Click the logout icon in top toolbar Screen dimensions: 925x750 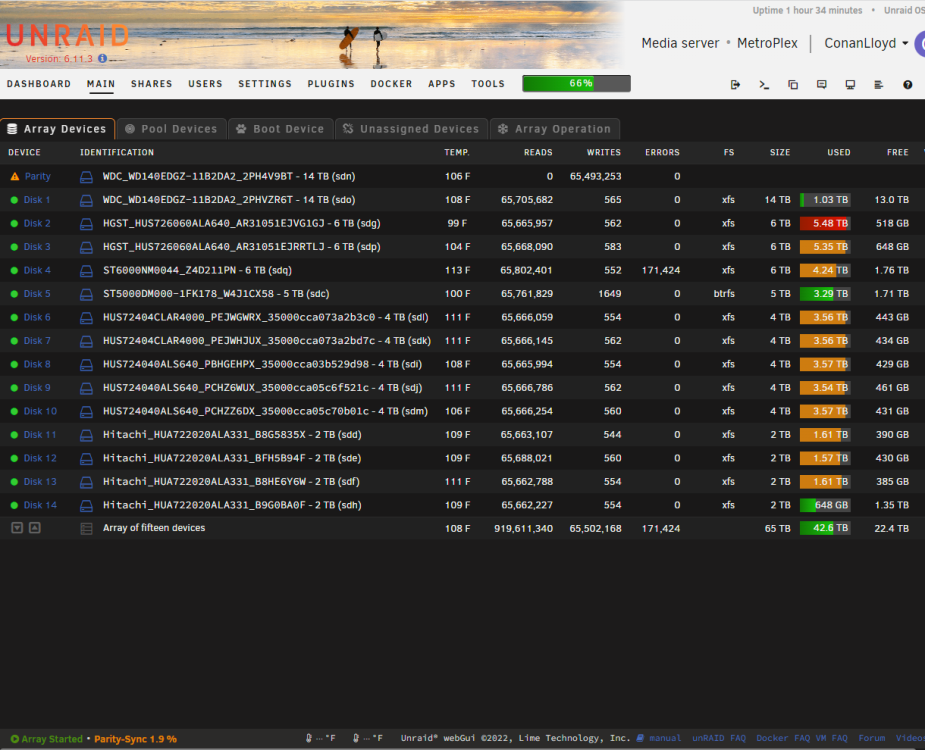(735, 84)
